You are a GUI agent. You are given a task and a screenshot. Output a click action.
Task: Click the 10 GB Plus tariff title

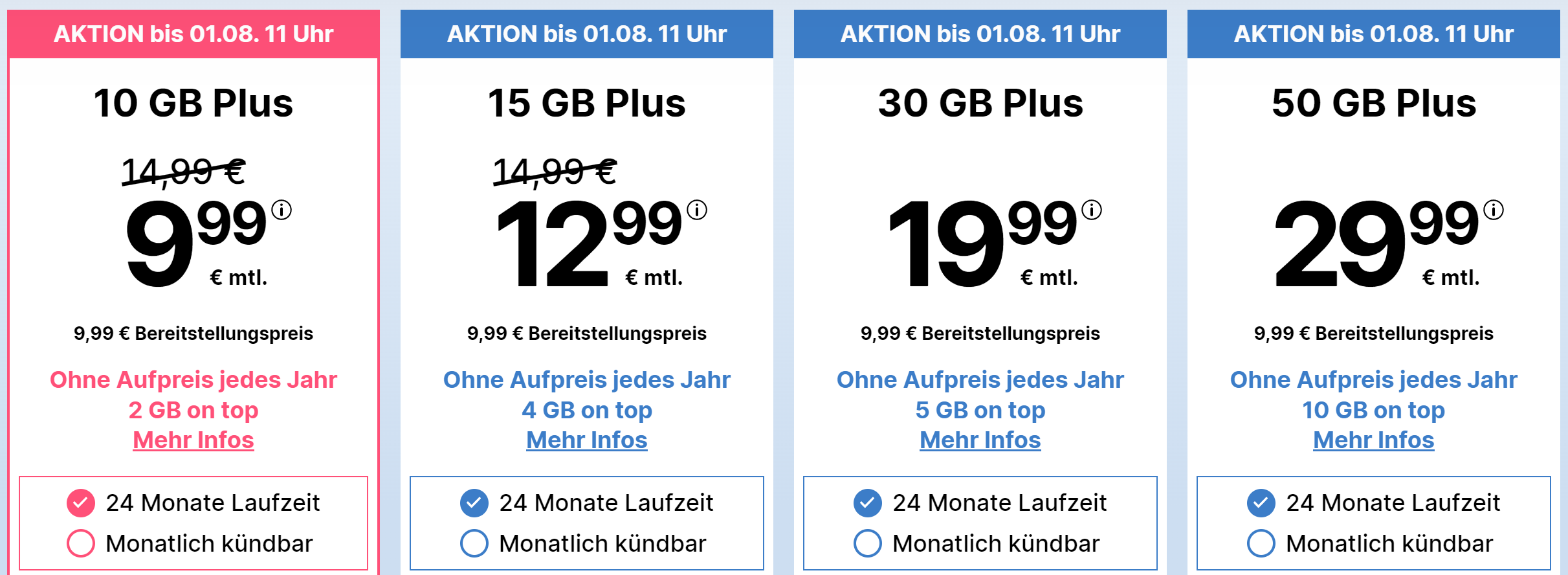pos(193,103)
